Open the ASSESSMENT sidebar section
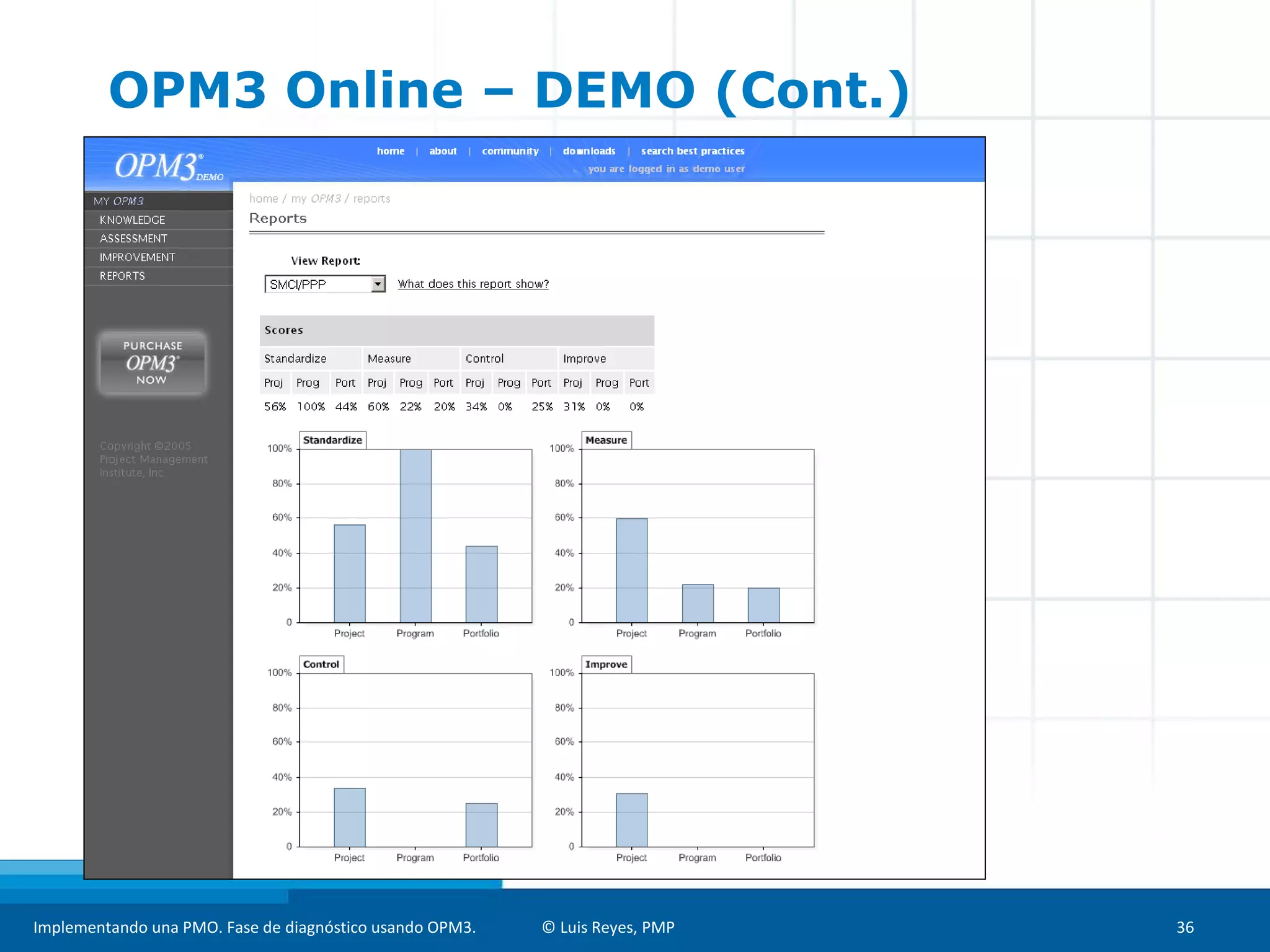 coord(159,239)
